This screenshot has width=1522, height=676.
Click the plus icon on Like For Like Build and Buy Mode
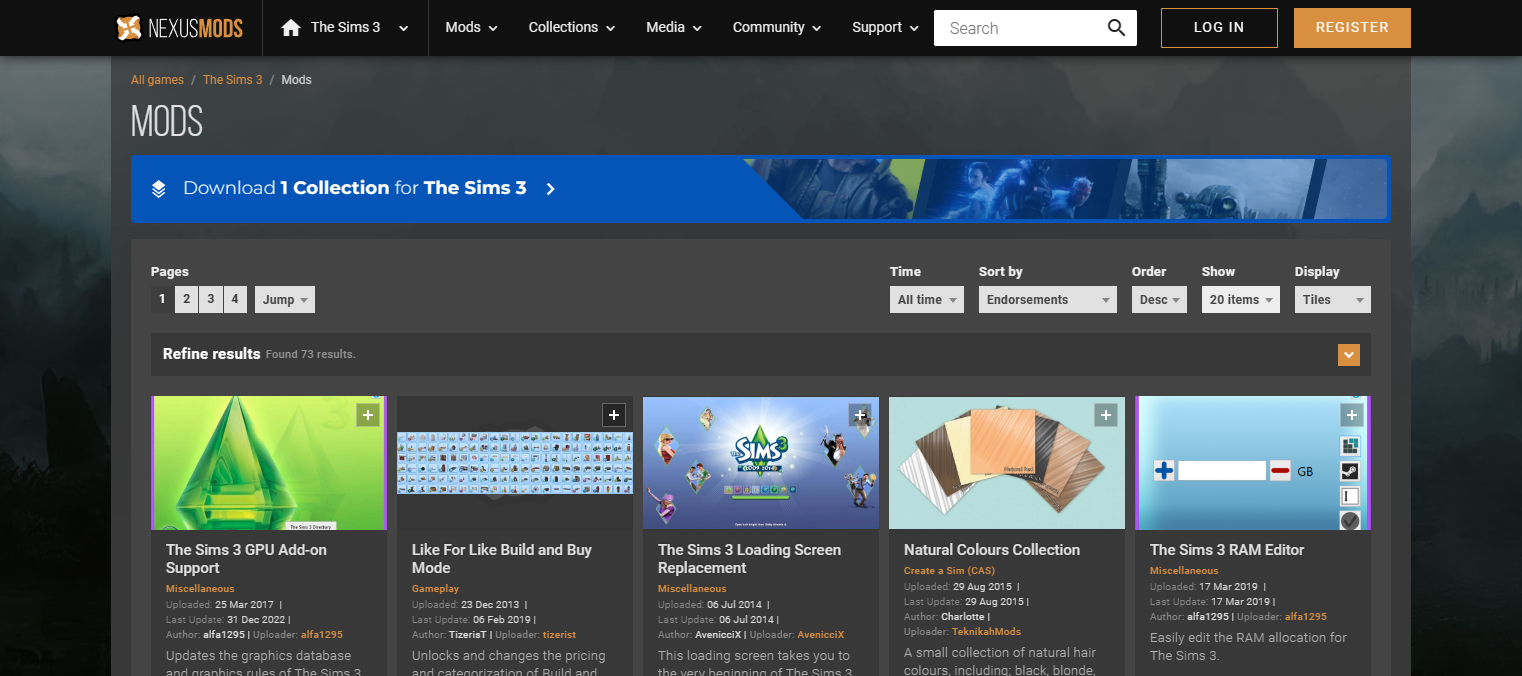[614, 415]
